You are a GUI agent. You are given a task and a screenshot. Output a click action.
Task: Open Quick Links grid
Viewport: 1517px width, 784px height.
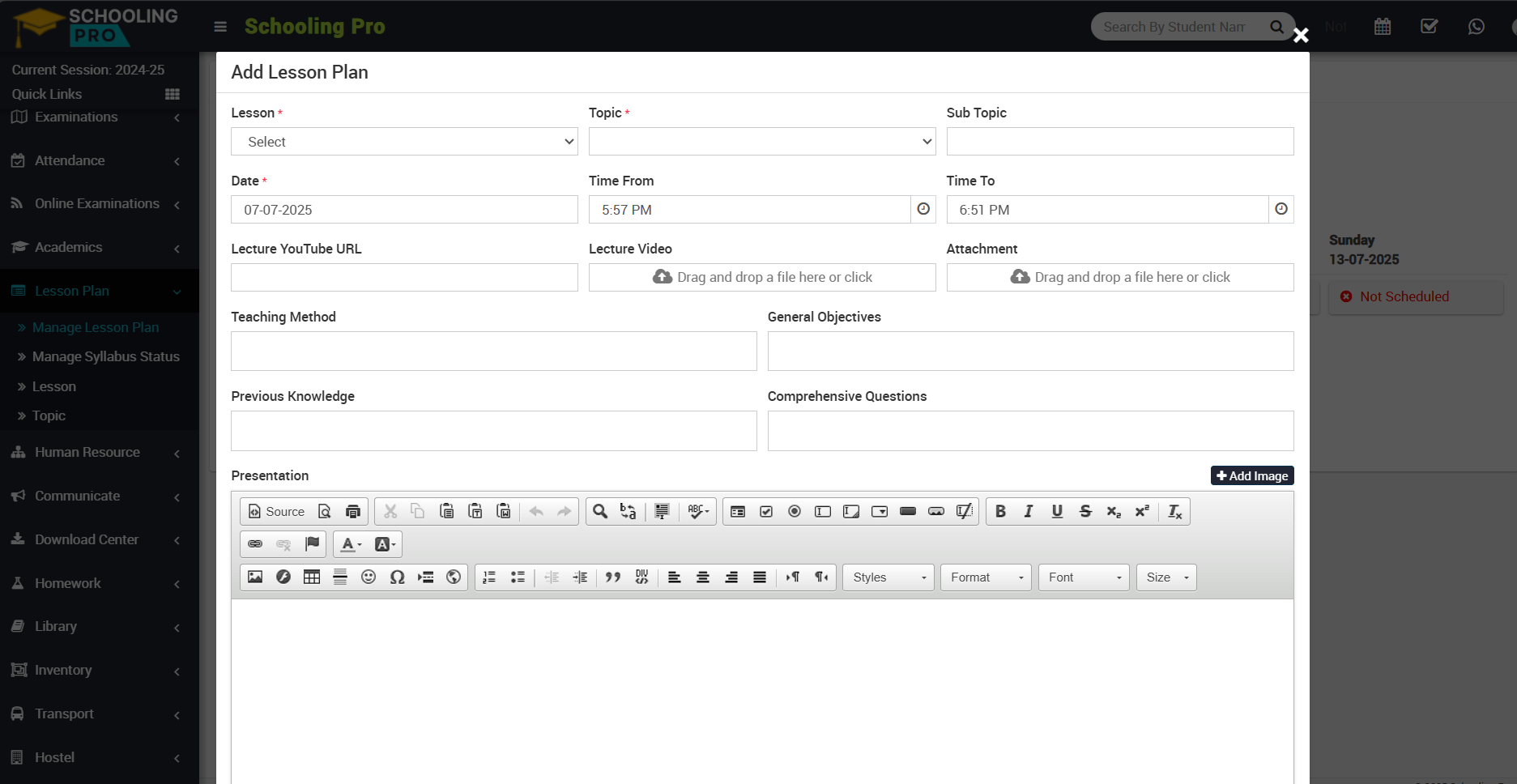172,94
